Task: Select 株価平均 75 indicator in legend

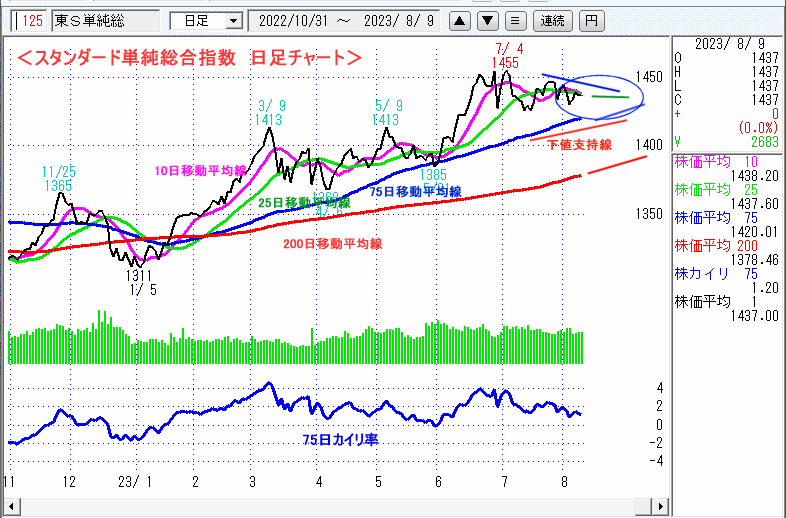Action: pos(728,215)
